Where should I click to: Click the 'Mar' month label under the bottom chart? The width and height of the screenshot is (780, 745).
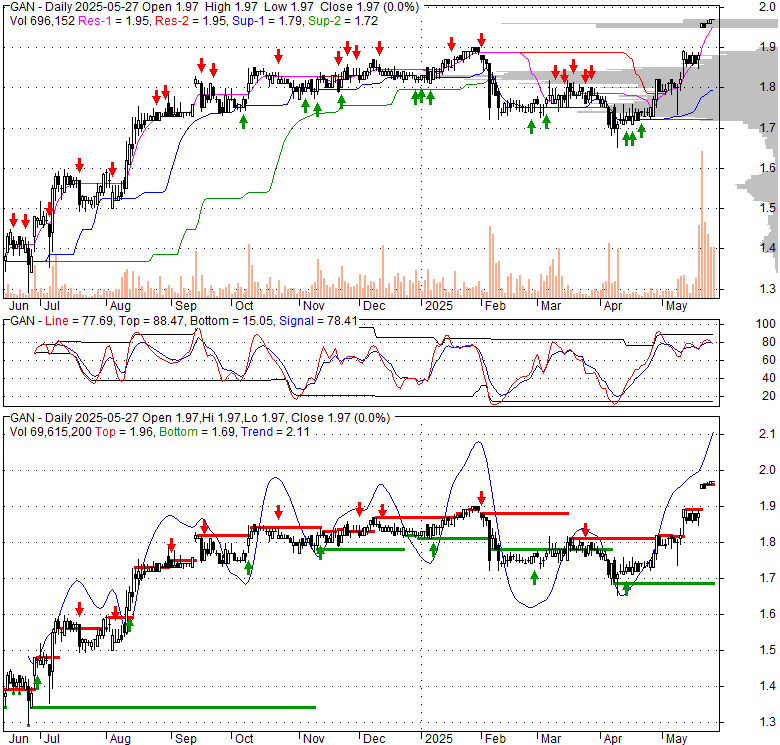551,739
